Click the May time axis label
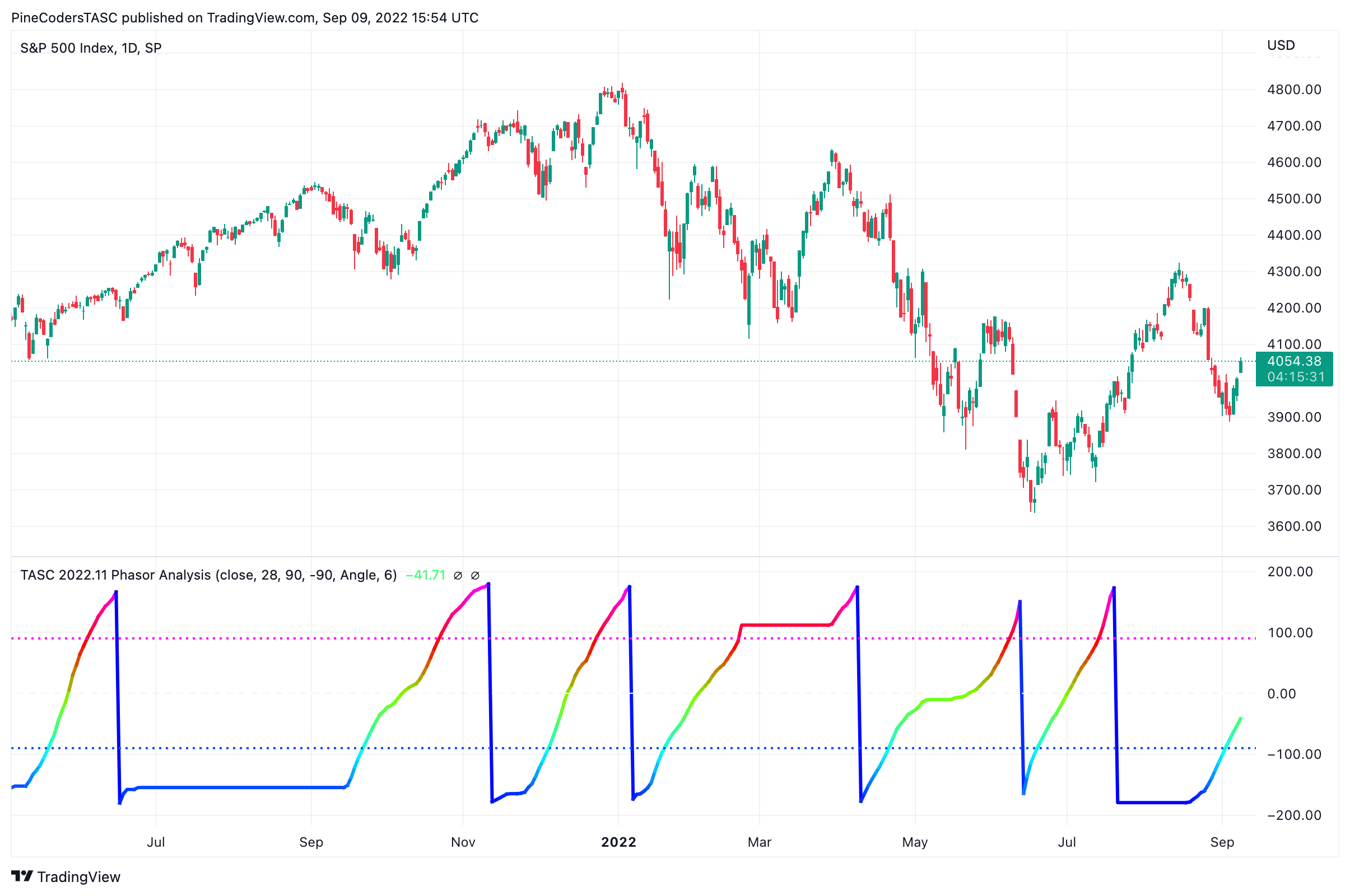 pos(915,842)
